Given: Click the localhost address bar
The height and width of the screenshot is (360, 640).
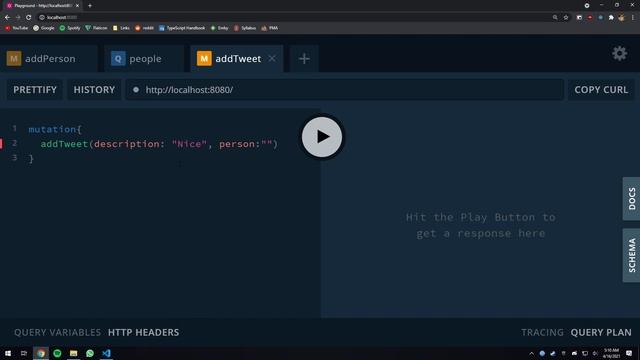Looking at the screenshot, I should [294, 18].
